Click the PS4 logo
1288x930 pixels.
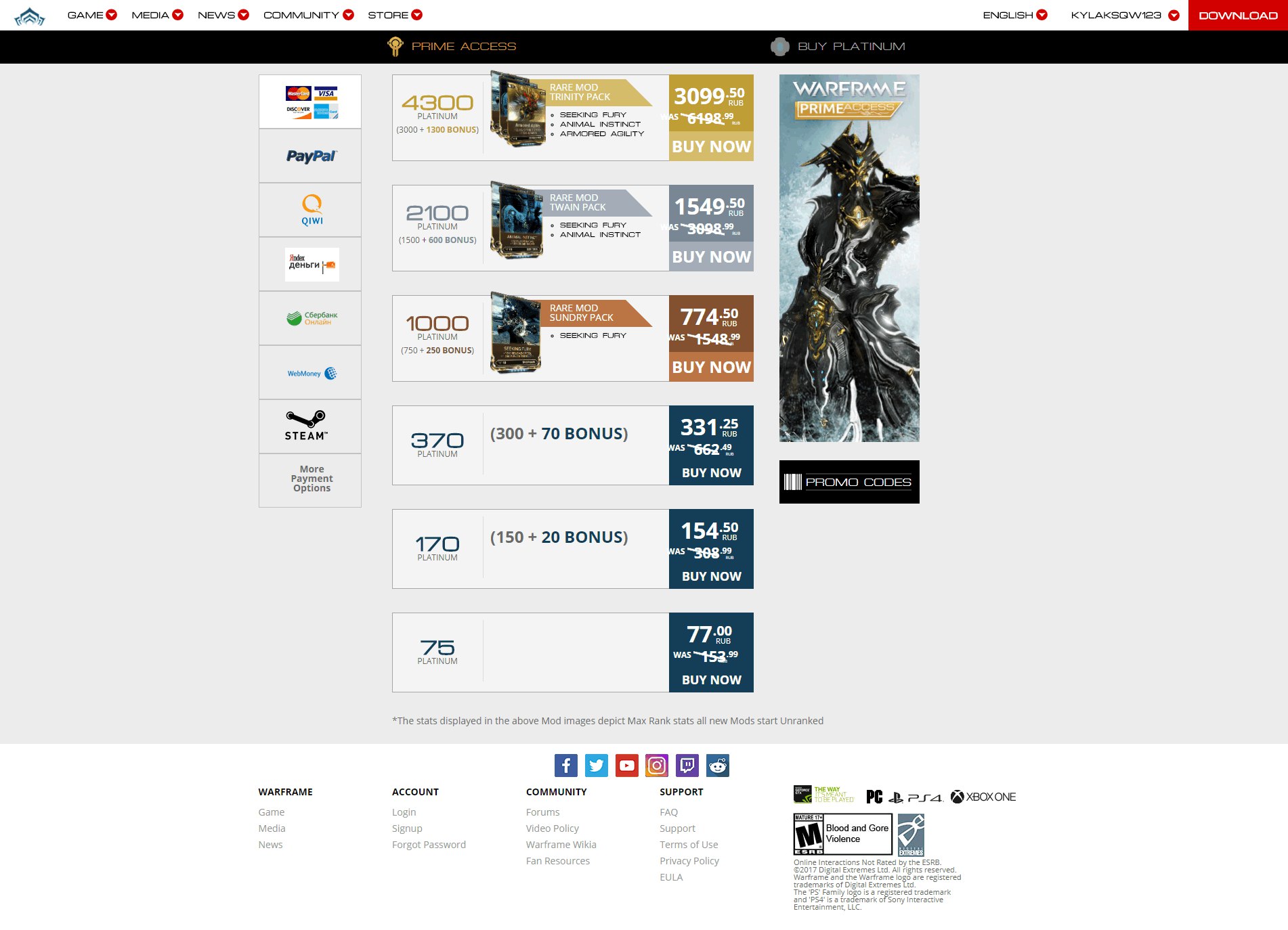[x=916, y=797]
